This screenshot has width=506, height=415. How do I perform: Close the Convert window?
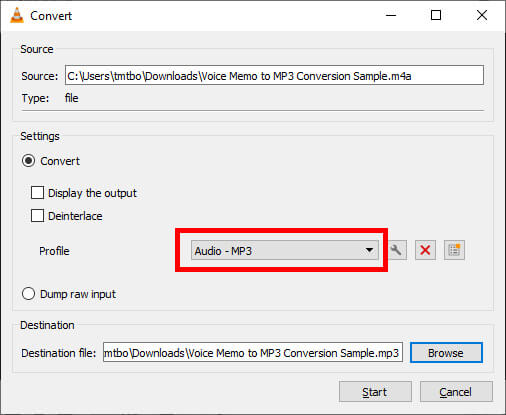point(482,15)
